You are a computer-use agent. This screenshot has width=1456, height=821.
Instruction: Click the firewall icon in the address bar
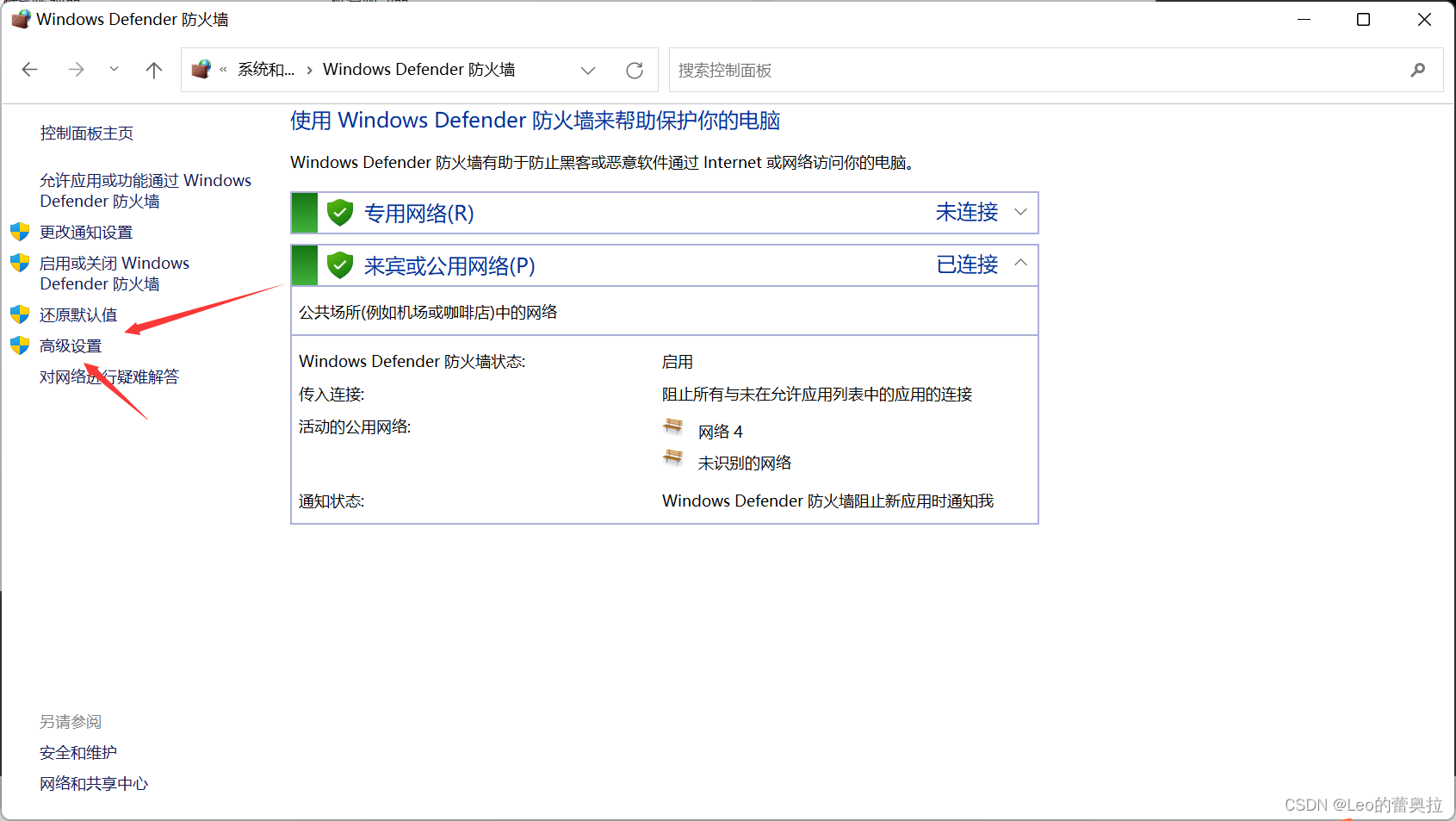click(201, 69)
